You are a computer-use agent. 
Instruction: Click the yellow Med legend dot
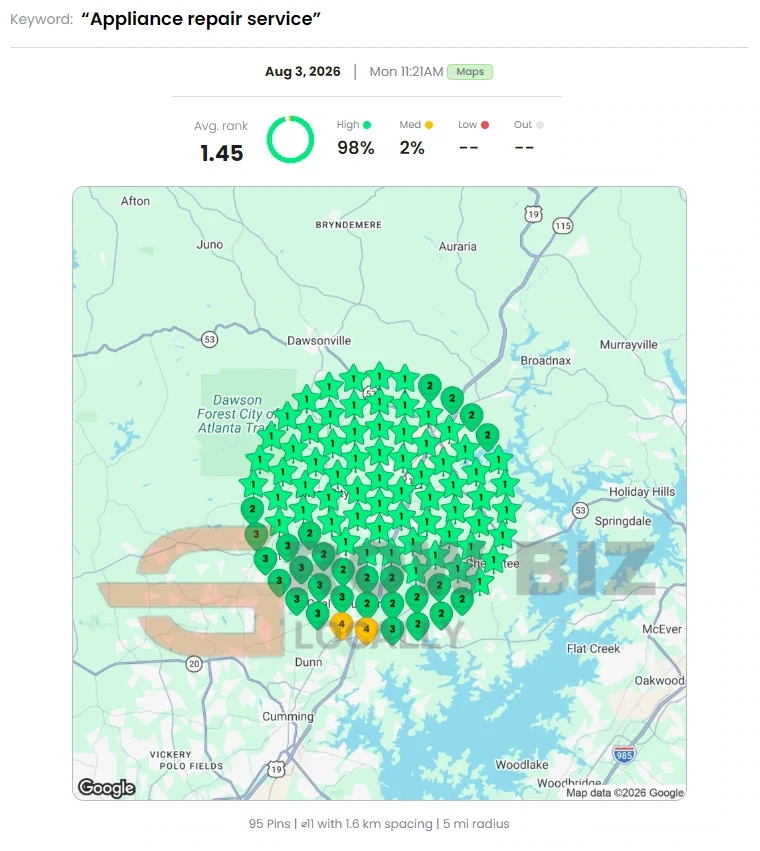click(x=429, y=125)
